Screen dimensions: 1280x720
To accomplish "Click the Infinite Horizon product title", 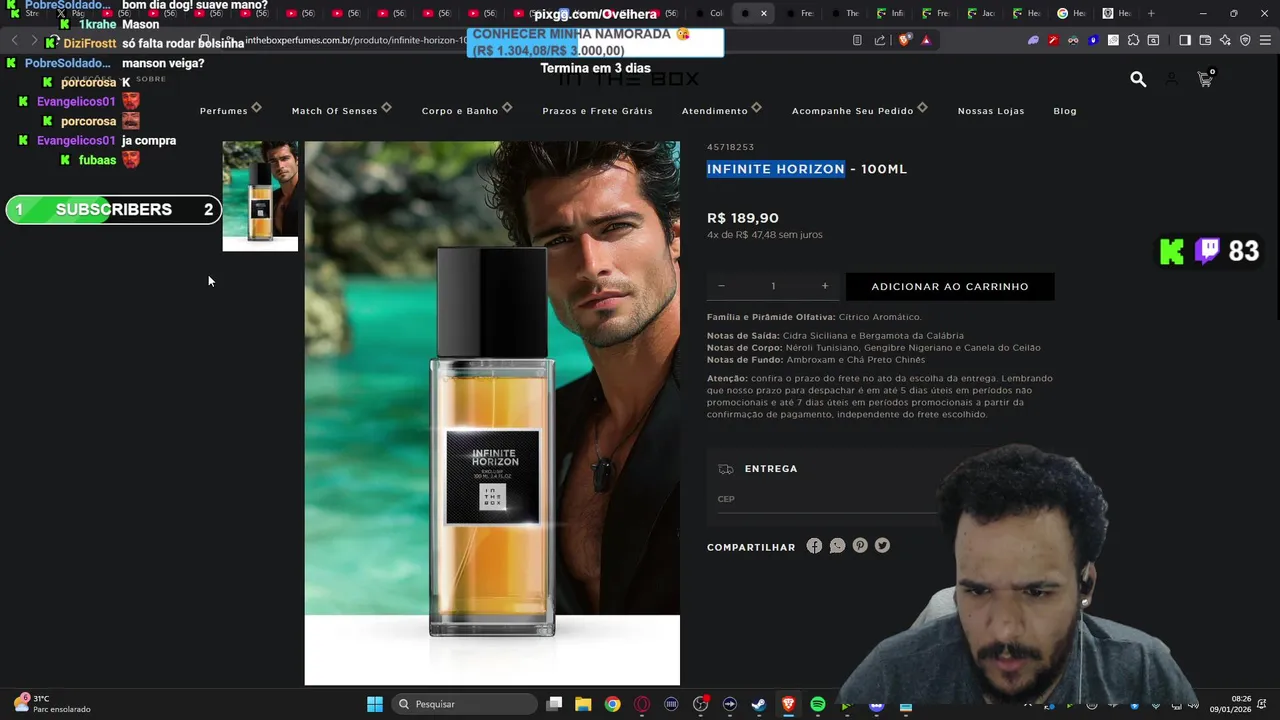I will click(x=807, y=169).
